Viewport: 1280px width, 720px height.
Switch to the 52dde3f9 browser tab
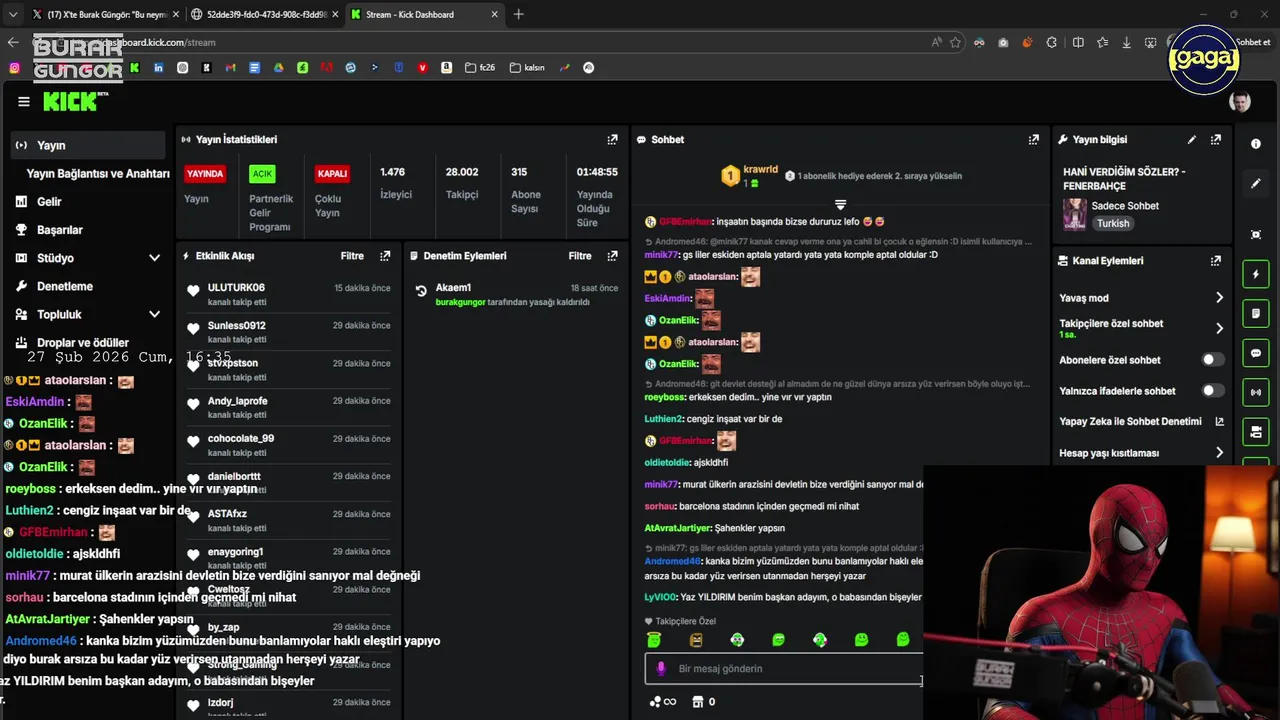264,14
